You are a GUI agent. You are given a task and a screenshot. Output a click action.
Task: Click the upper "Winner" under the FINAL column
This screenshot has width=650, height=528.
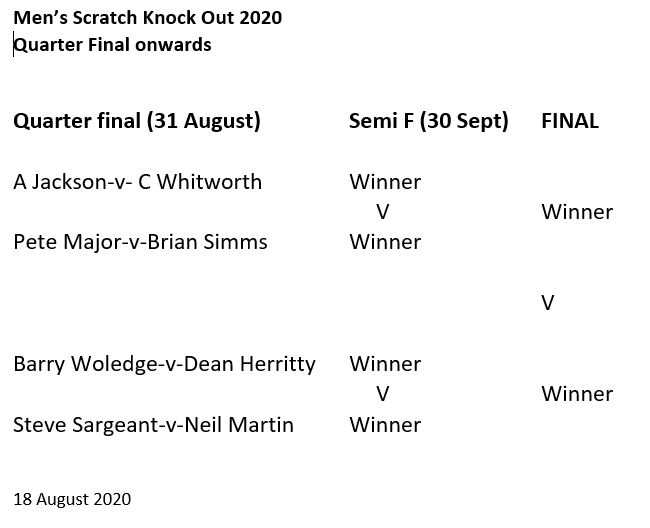pyautogui.click(x=577, y=212)
